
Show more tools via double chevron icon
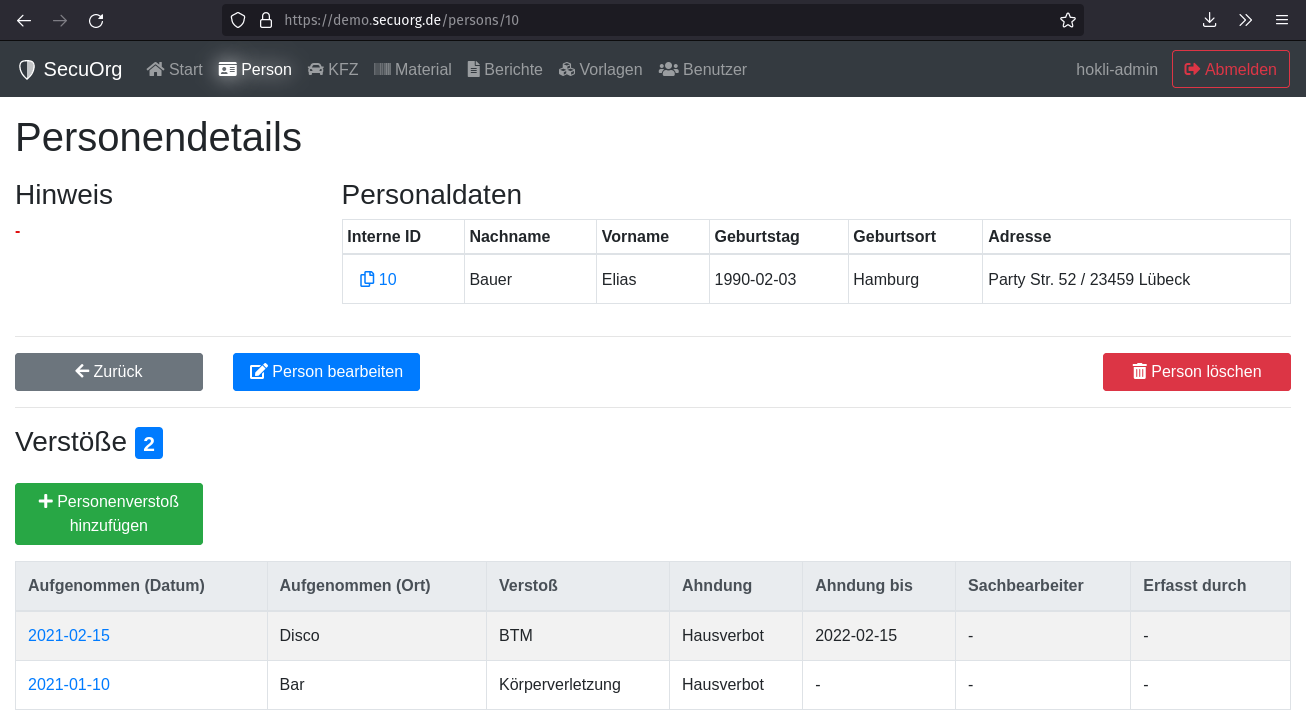pyautogui.click(x=1245, y=20)
